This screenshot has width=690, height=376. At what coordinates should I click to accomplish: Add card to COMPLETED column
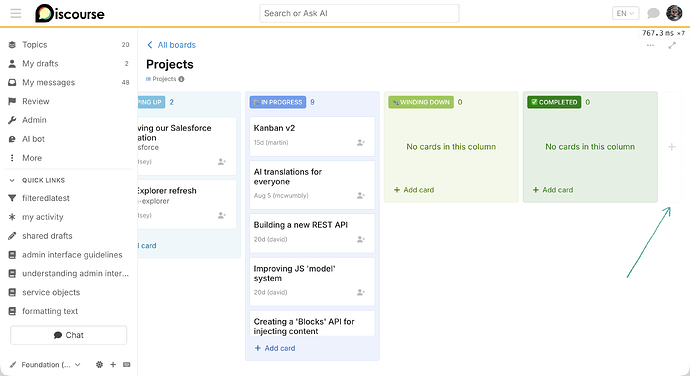click(x=553, y=190)
